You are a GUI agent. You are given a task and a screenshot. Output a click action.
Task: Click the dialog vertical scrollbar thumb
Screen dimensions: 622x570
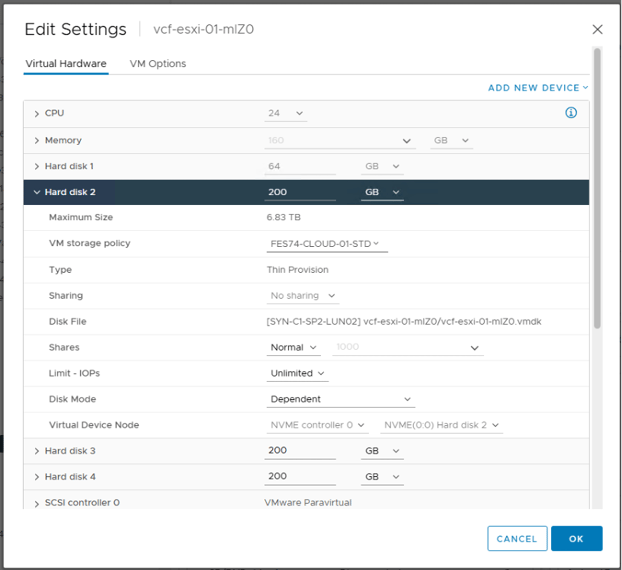(597, 188)
